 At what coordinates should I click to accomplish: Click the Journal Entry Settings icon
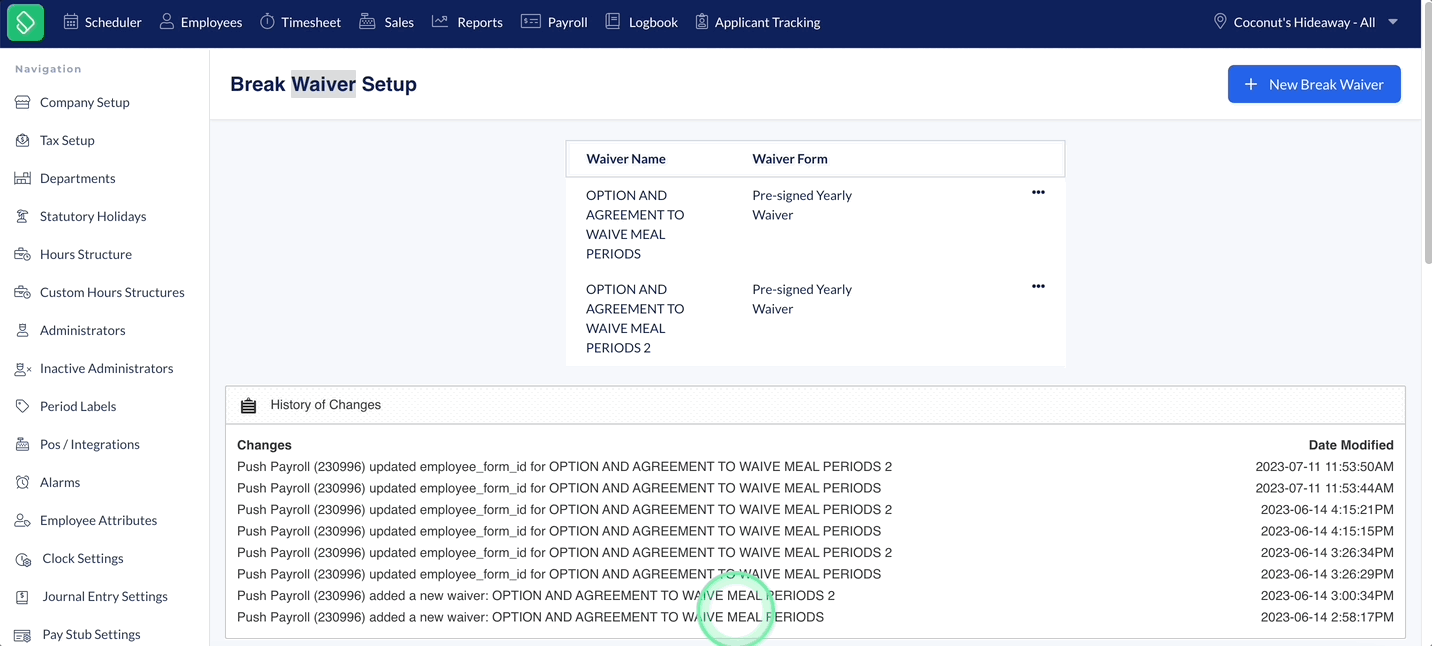pos(22,596)
